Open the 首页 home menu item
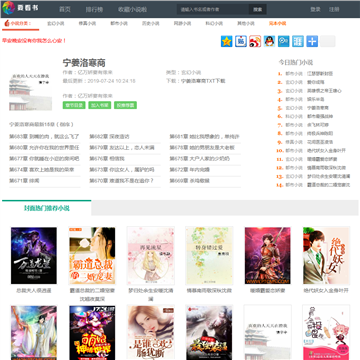The height and width of the screenshot is (360, 360). [65, 9]
